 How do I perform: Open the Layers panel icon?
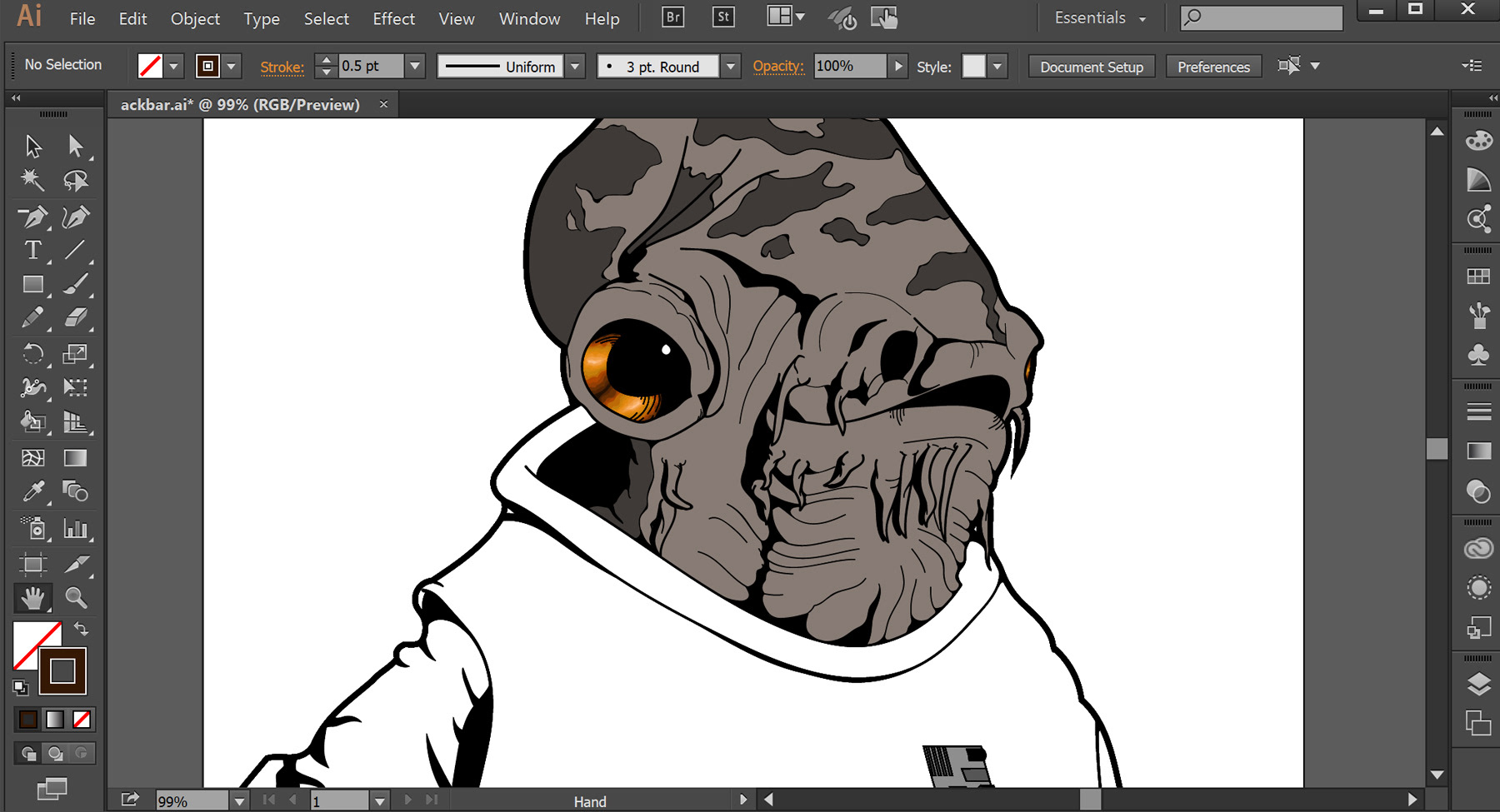click(1478, 685)
